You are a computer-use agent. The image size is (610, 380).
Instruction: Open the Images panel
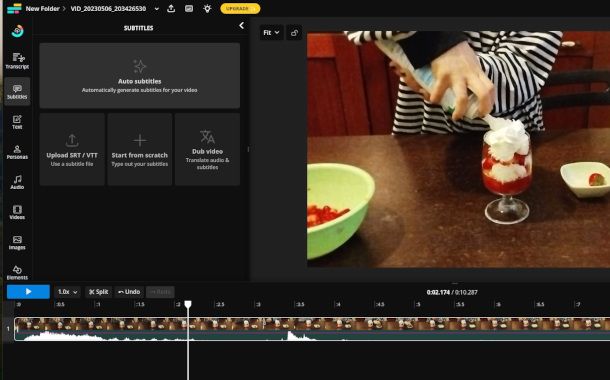17,242
